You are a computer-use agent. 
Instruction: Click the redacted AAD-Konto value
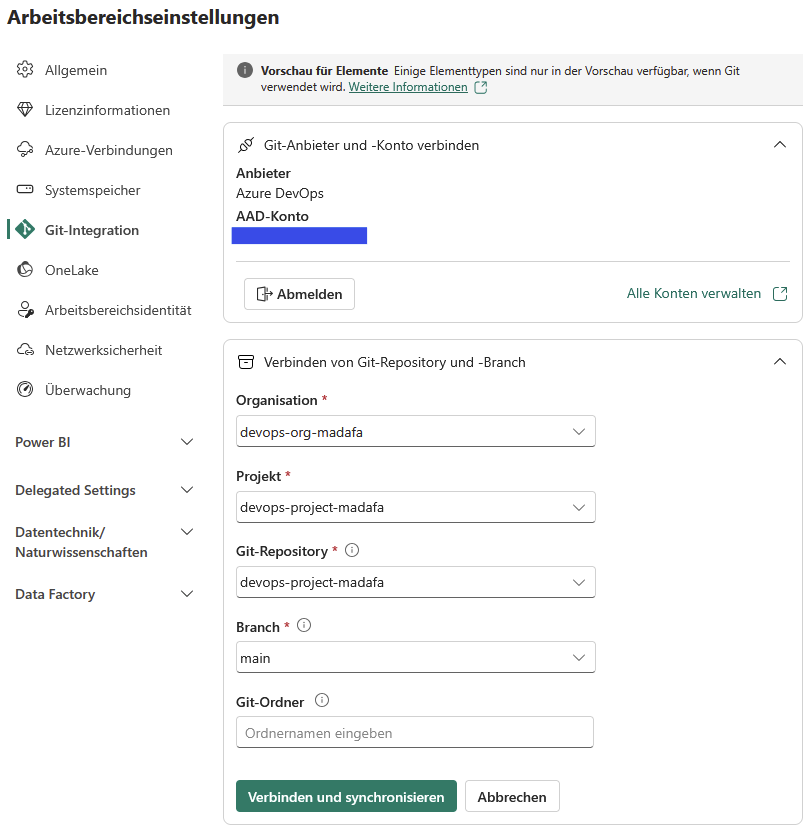coord(299,236)
